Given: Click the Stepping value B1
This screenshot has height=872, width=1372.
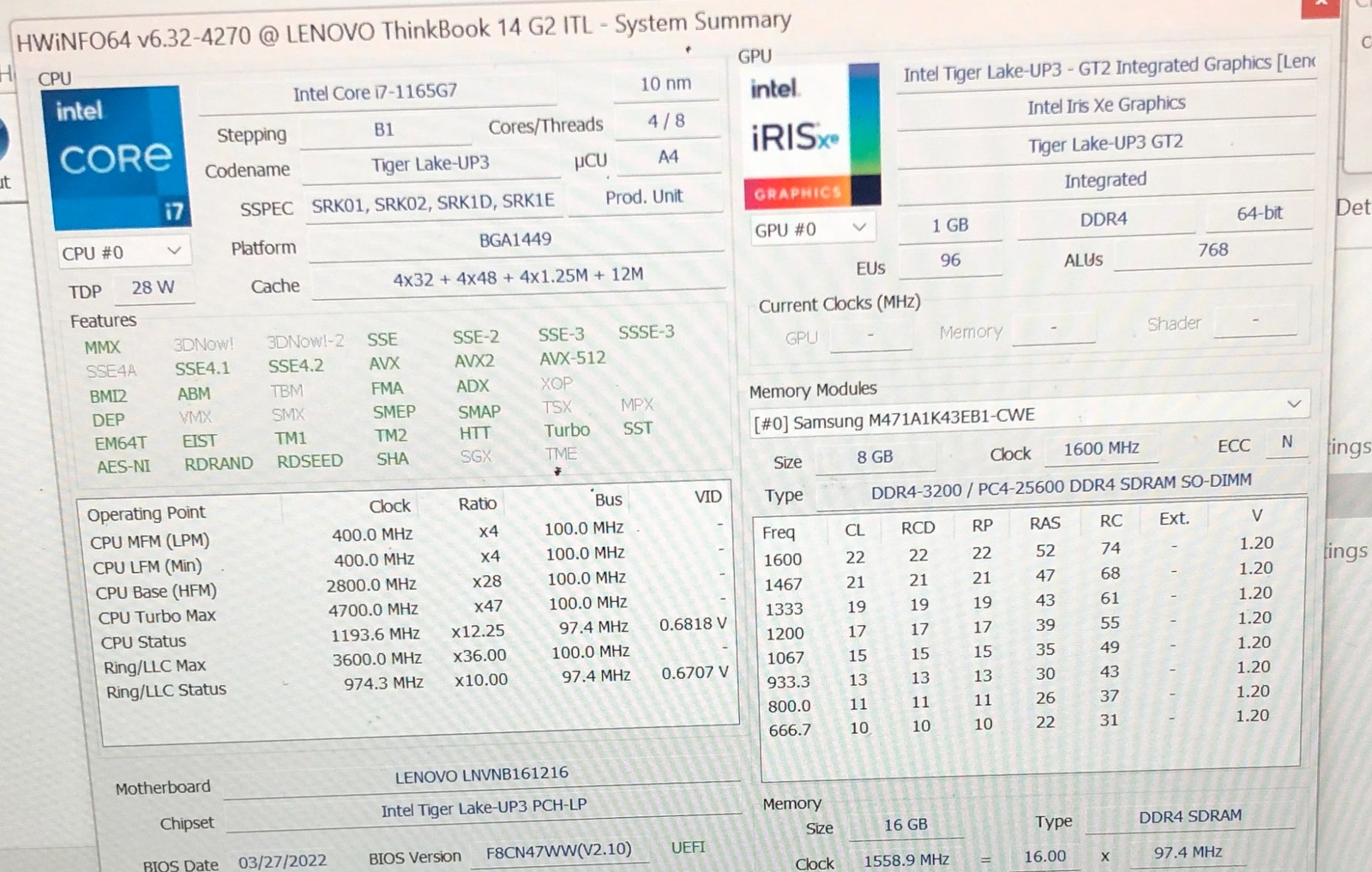Looking at the screenshot, I should point(384,129).
